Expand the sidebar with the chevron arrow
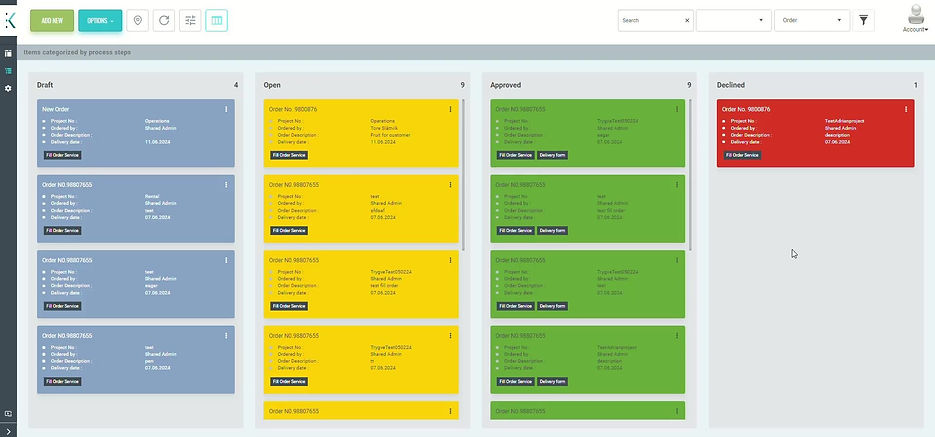 pyautogui.click(x=8, y=430)
